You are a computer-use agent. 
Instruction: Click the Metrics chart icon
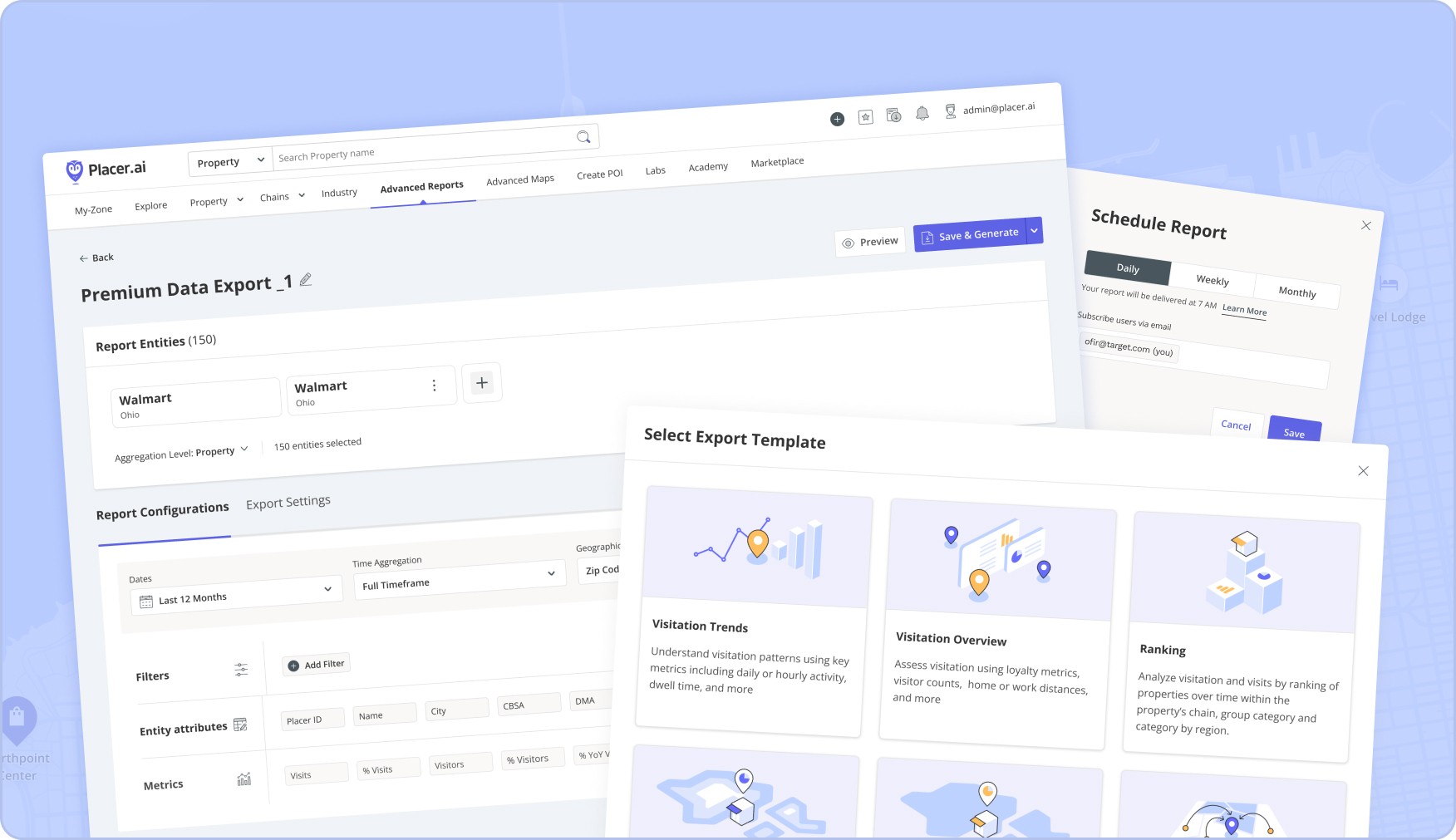coord(243,779)
